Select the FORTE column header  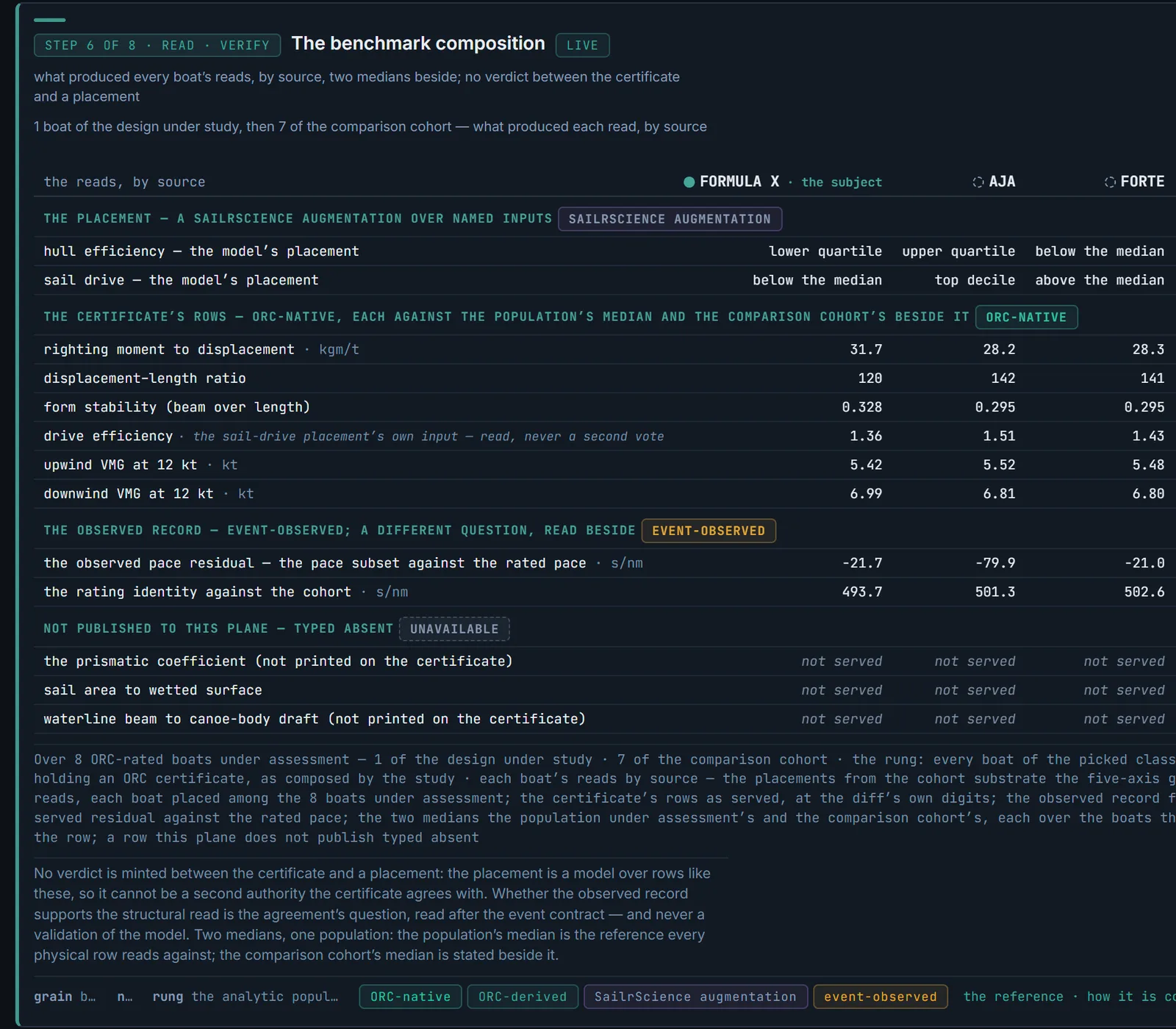(x=1134, y=182)
